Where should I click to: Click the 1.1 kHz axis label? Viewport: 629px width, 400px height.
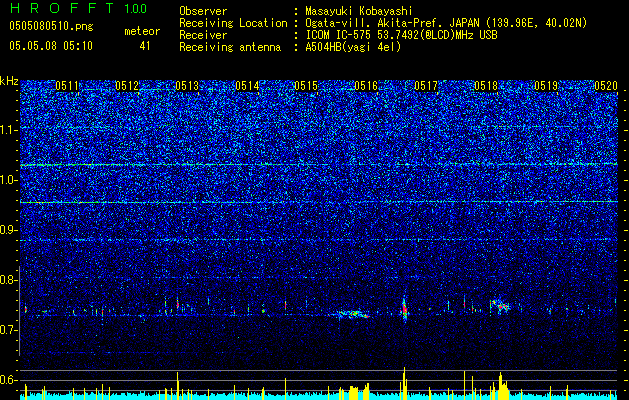coord(9,130)
